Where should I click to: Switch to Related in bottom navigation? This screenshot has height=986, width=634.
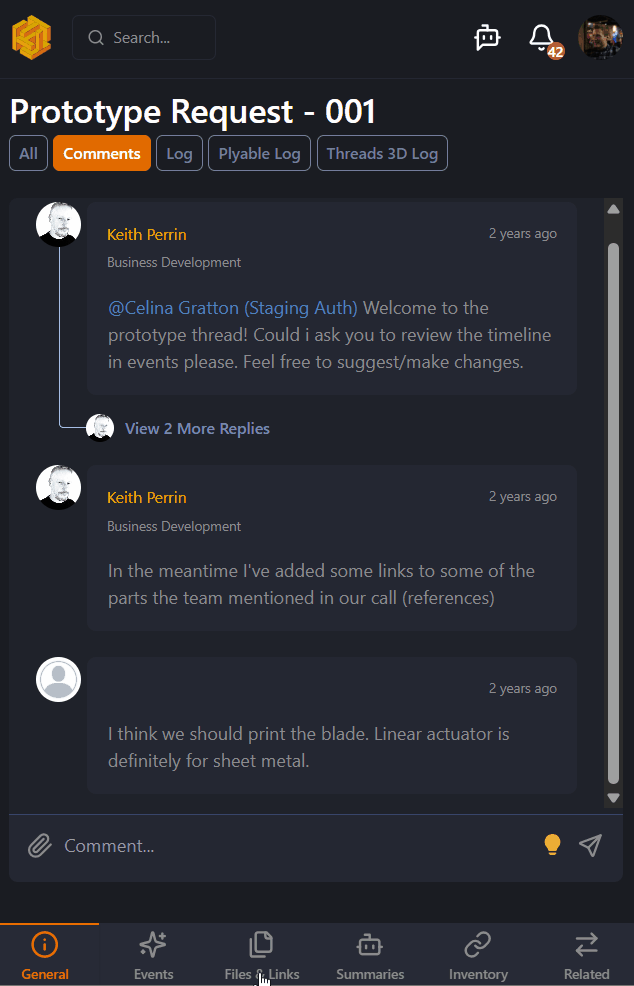tap(586, 955)
